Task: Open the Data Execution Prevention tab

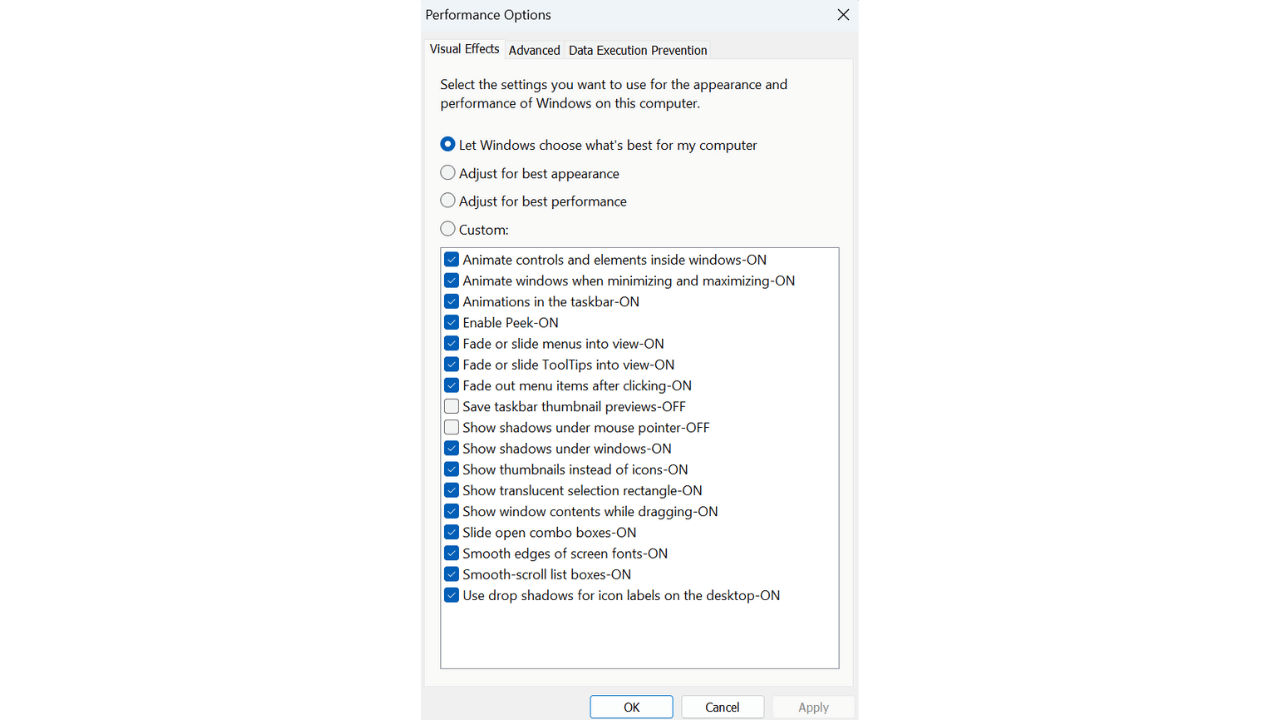Action: [x=637, y=50]
